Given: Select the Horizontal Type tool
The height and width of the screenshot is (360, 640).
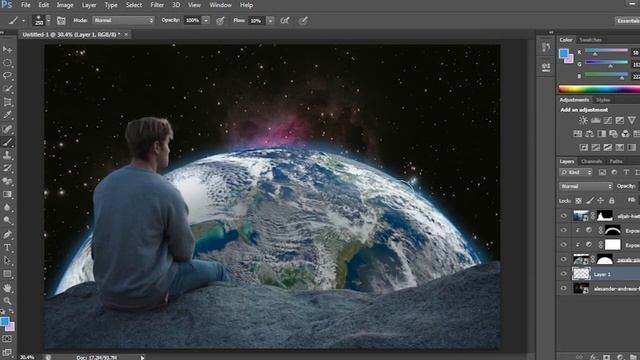Looking at the screenshot, I should tap(7, 247).
